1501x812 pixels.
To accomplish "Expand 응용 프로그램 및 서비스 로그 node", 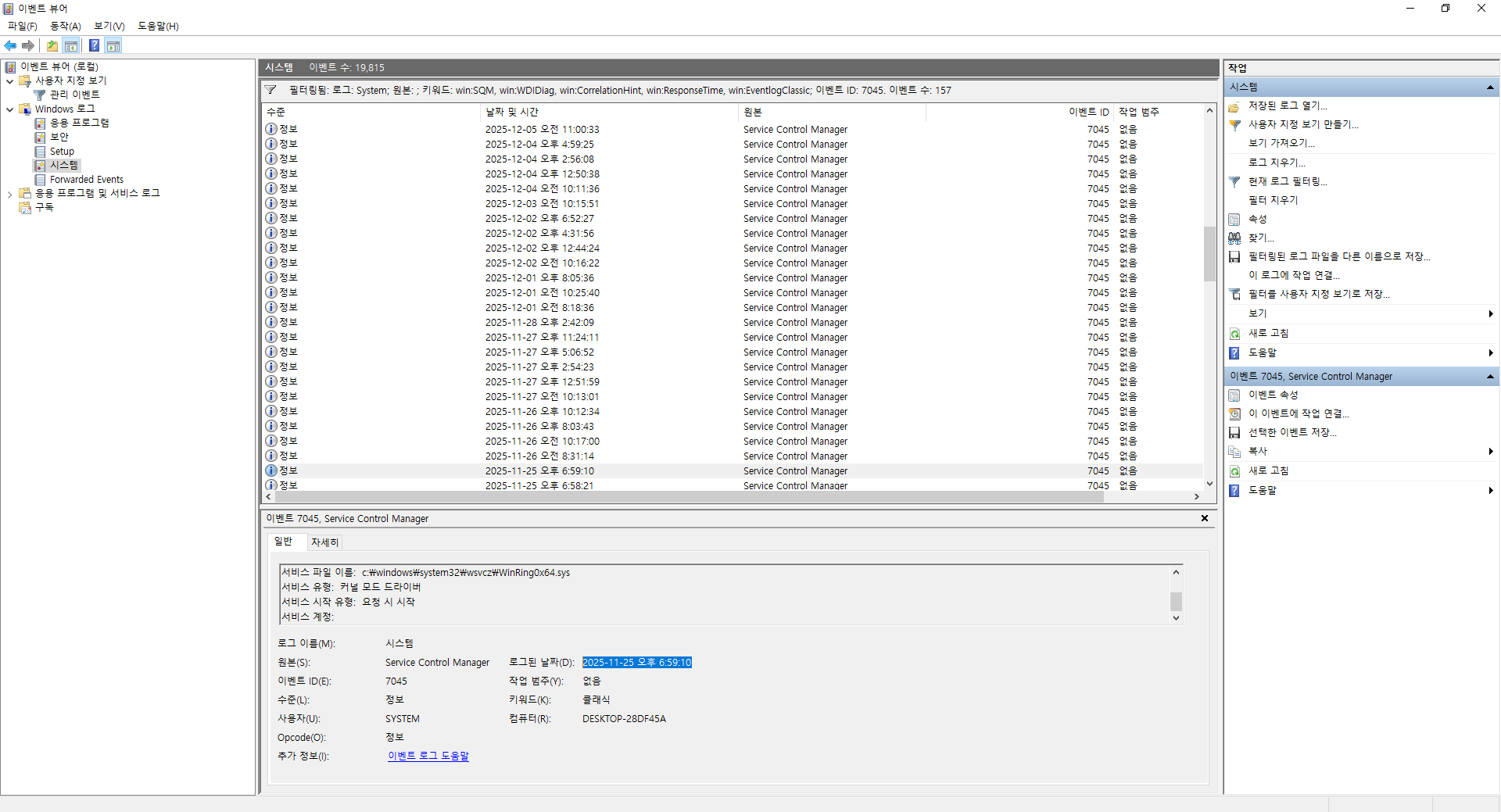I will 9,194.
